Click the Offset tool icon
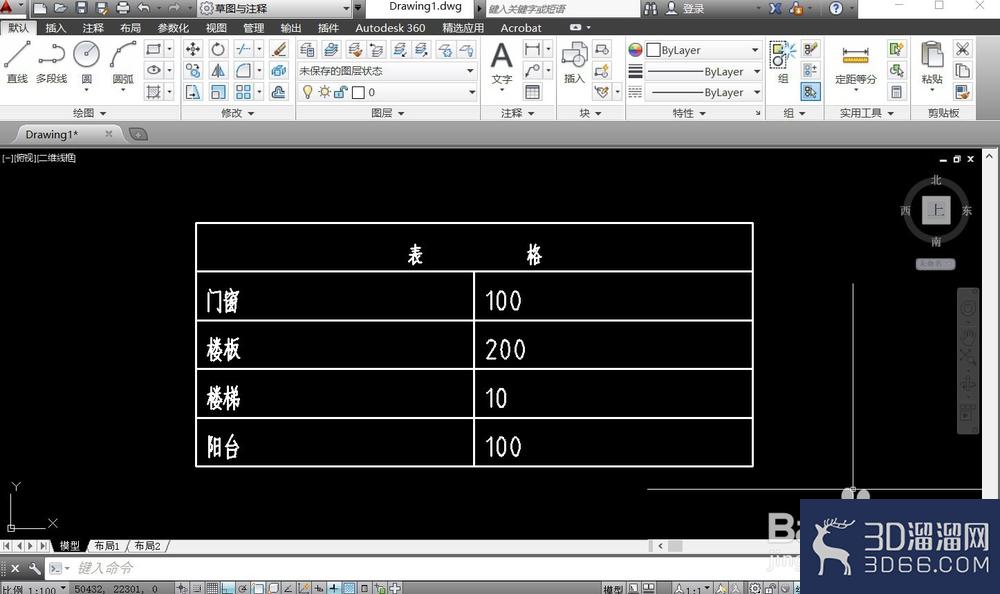 point(279,93)
